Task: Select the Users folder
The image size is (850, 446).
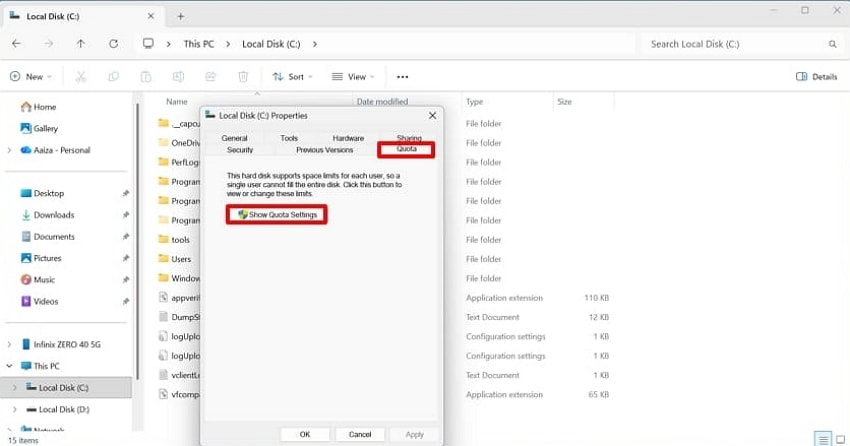Action: coord(175,259)
